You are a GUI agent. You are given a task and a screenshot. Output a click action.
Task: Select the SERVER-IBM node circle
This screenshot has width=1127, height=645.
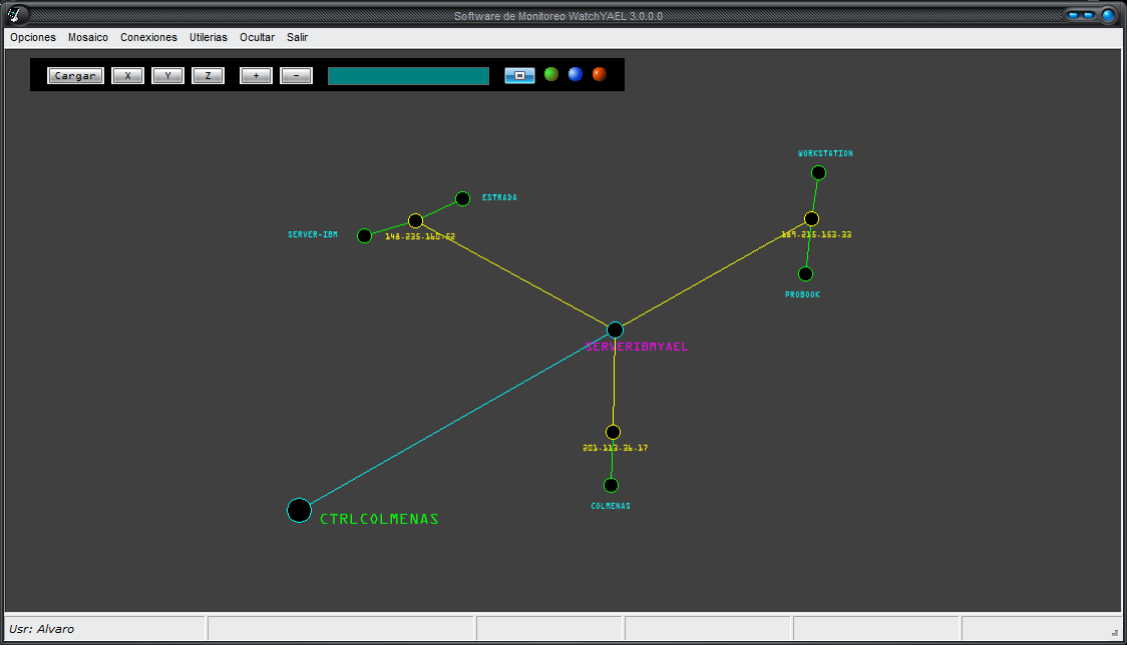coord(364,236)
